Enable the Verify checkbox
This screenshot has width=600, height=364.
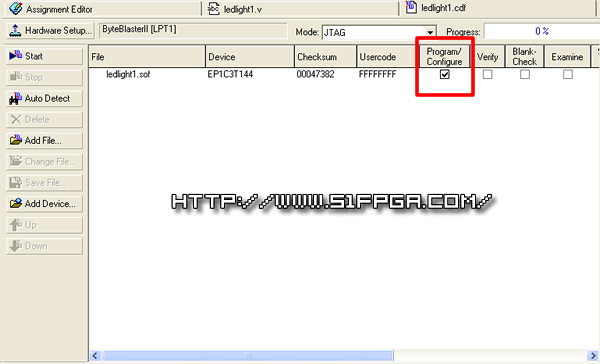(x=488, y=74)
